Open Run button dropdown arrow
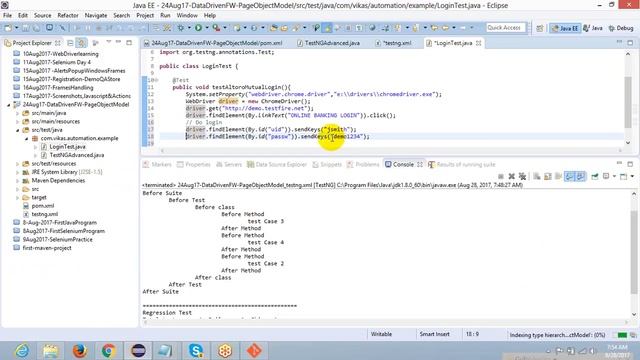This screenshot has height=360, width=640. click(x=207, y=28)
